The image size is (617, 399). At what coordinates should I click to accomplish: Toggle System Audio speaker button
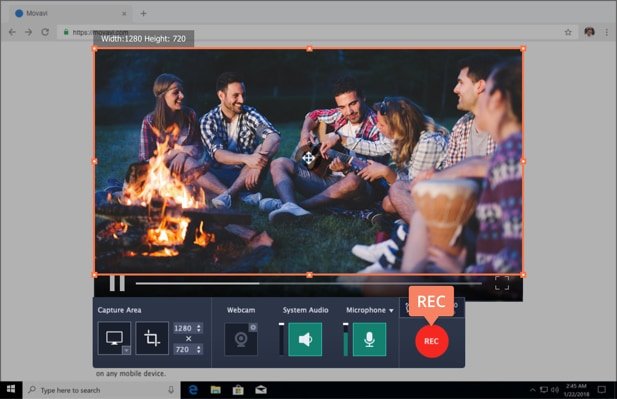pos(305,339)
